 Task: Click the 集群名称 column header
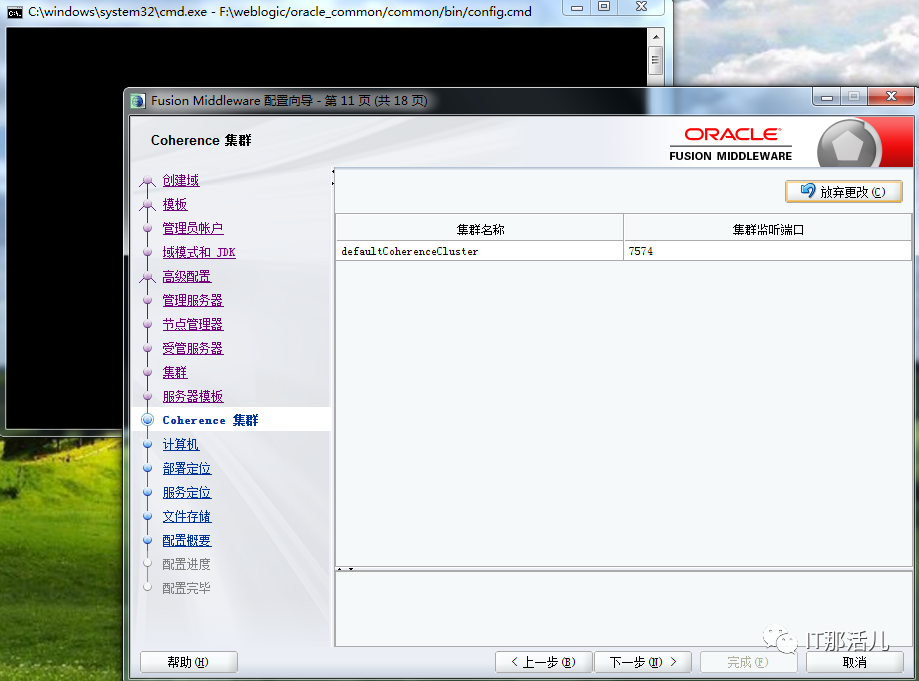[x=479, y=229]
